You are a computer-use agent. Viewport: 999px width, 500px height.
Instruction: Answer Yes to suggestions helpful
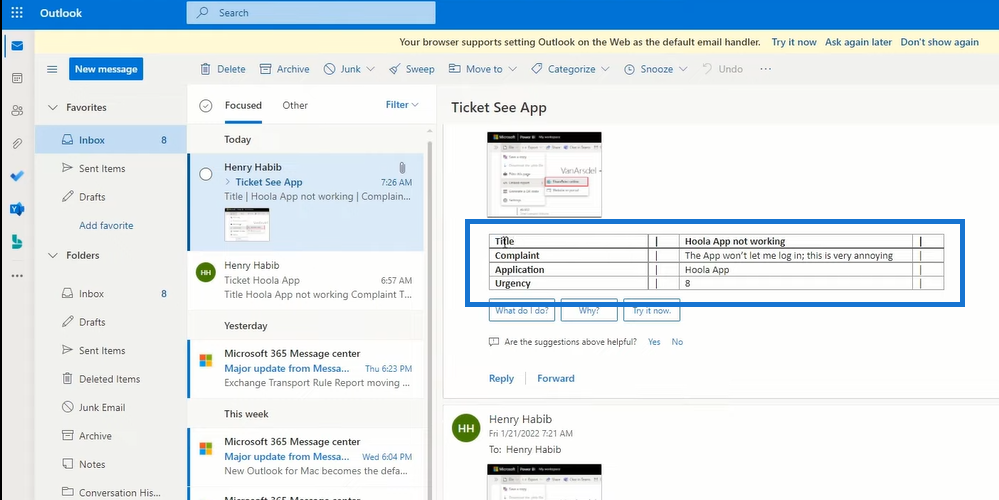[654, 342]
